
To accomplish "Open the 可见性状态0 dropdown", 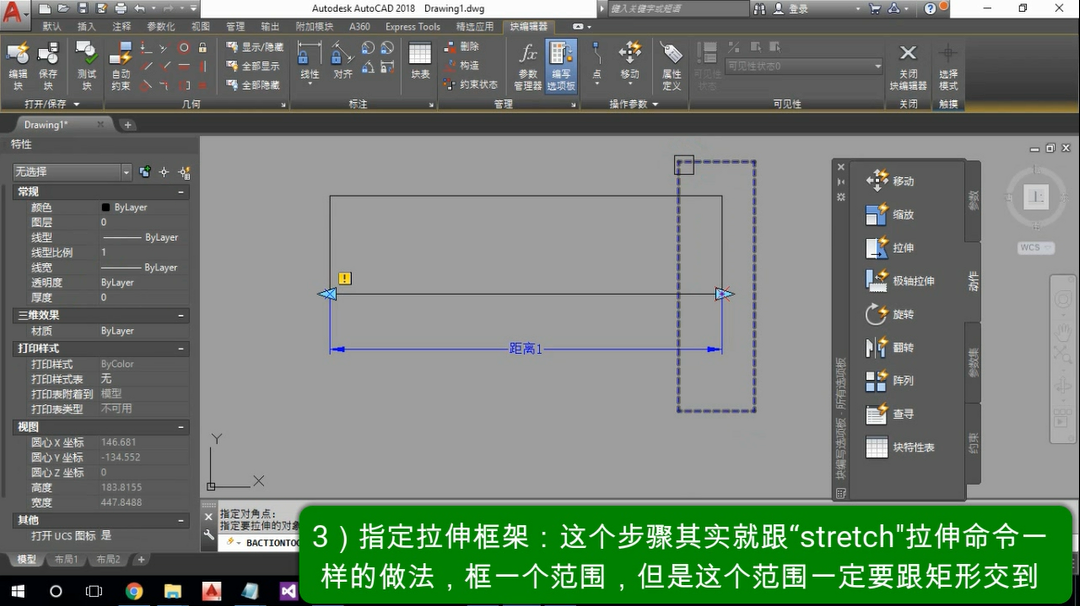I will click(804, 66).
